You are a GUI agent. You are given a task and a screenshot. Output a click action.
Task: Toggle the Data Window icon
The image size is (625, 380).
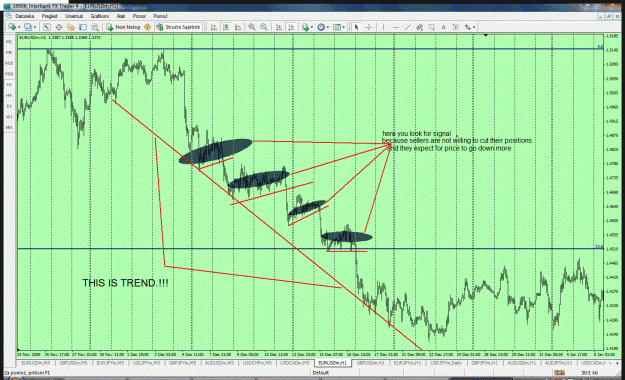pos(59,27)
